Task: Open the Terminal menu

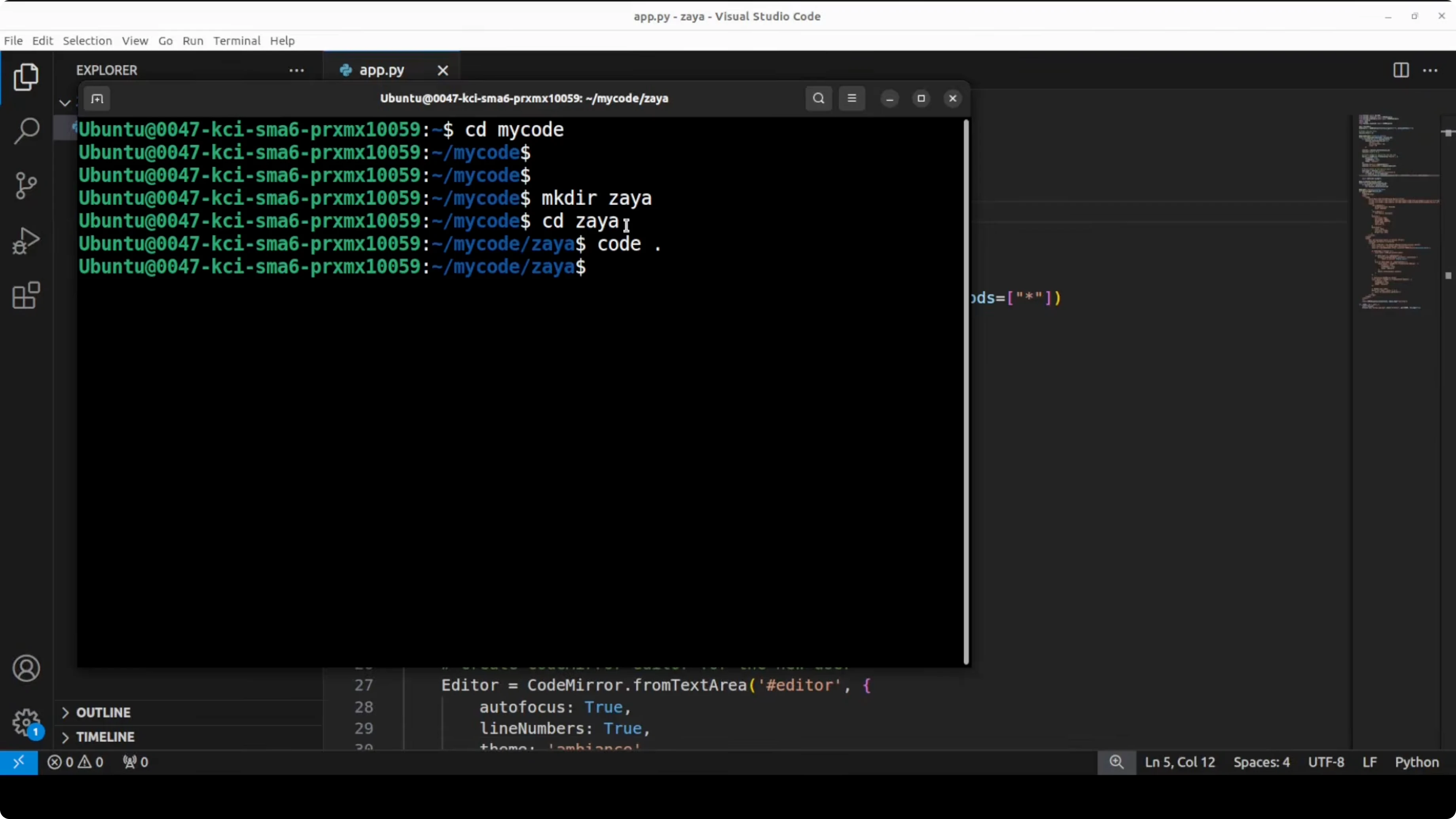Action: tap(237, 41)
